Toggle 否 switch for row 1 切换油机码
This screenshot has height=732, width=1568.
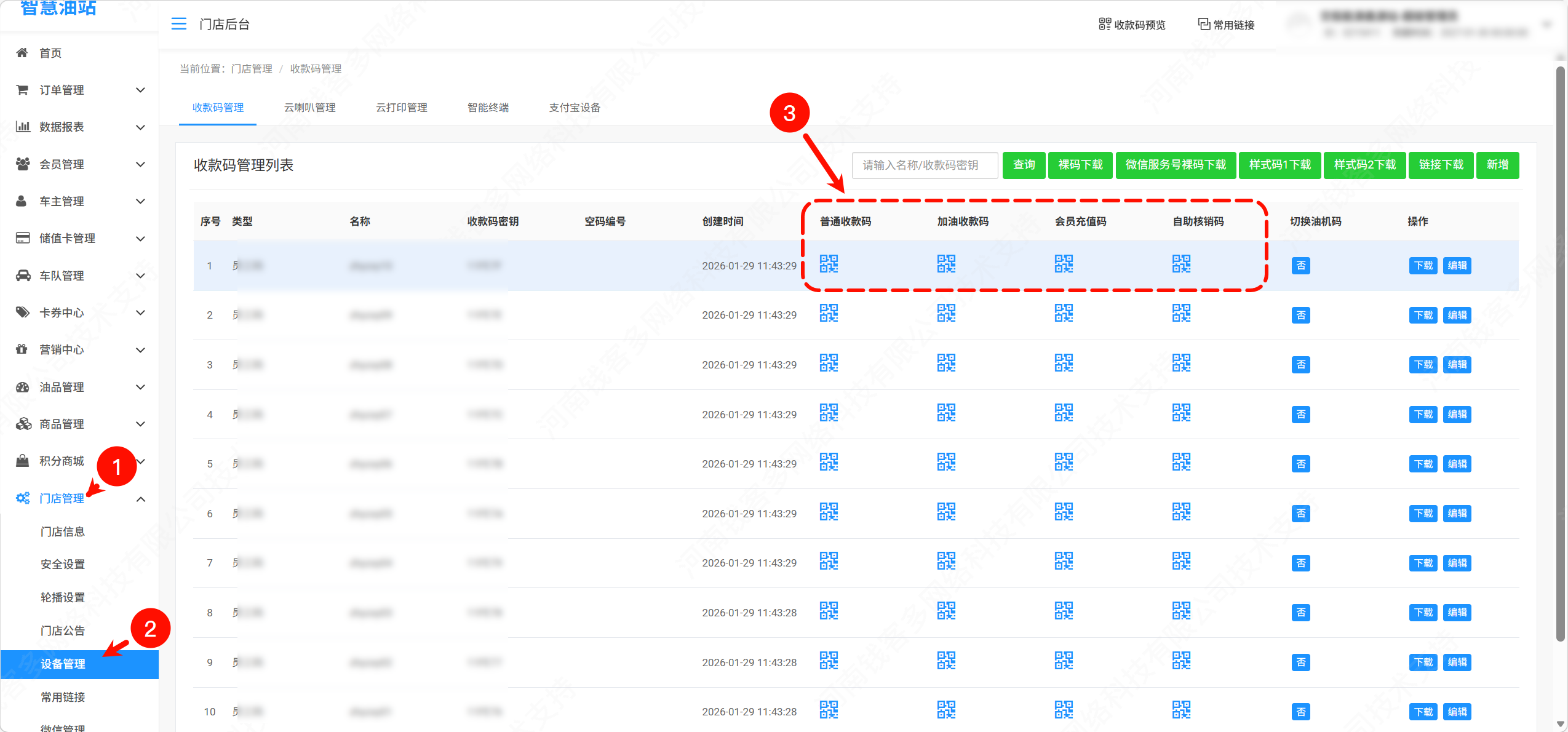1301,265
